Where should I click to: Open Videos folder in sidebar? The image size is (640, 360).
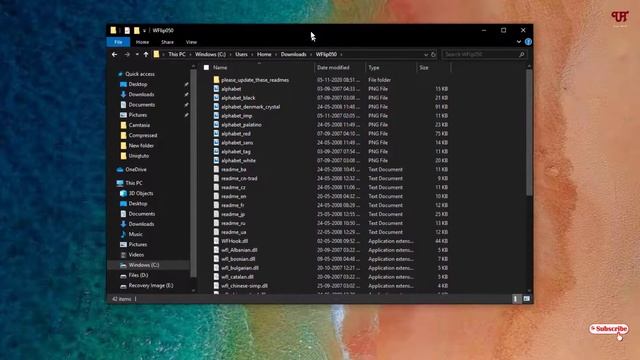click(132, 255)
